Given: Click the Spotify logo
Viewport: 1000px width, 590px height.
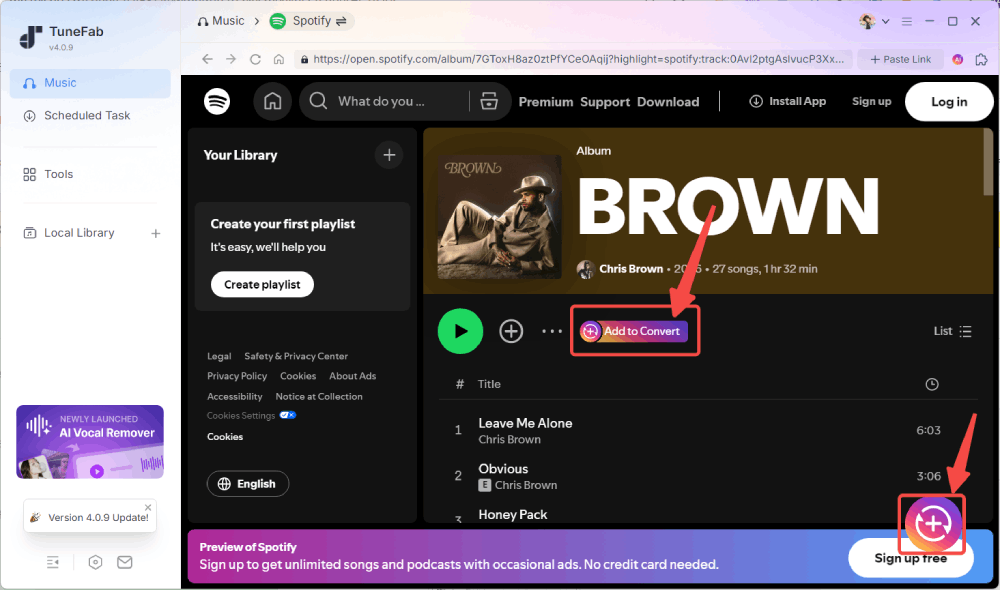Looking at the screenshot, I should point(217,101).
